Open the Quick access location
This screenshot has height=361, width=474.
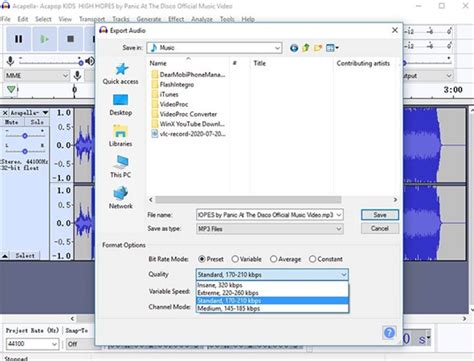click(x=120, y=74)
